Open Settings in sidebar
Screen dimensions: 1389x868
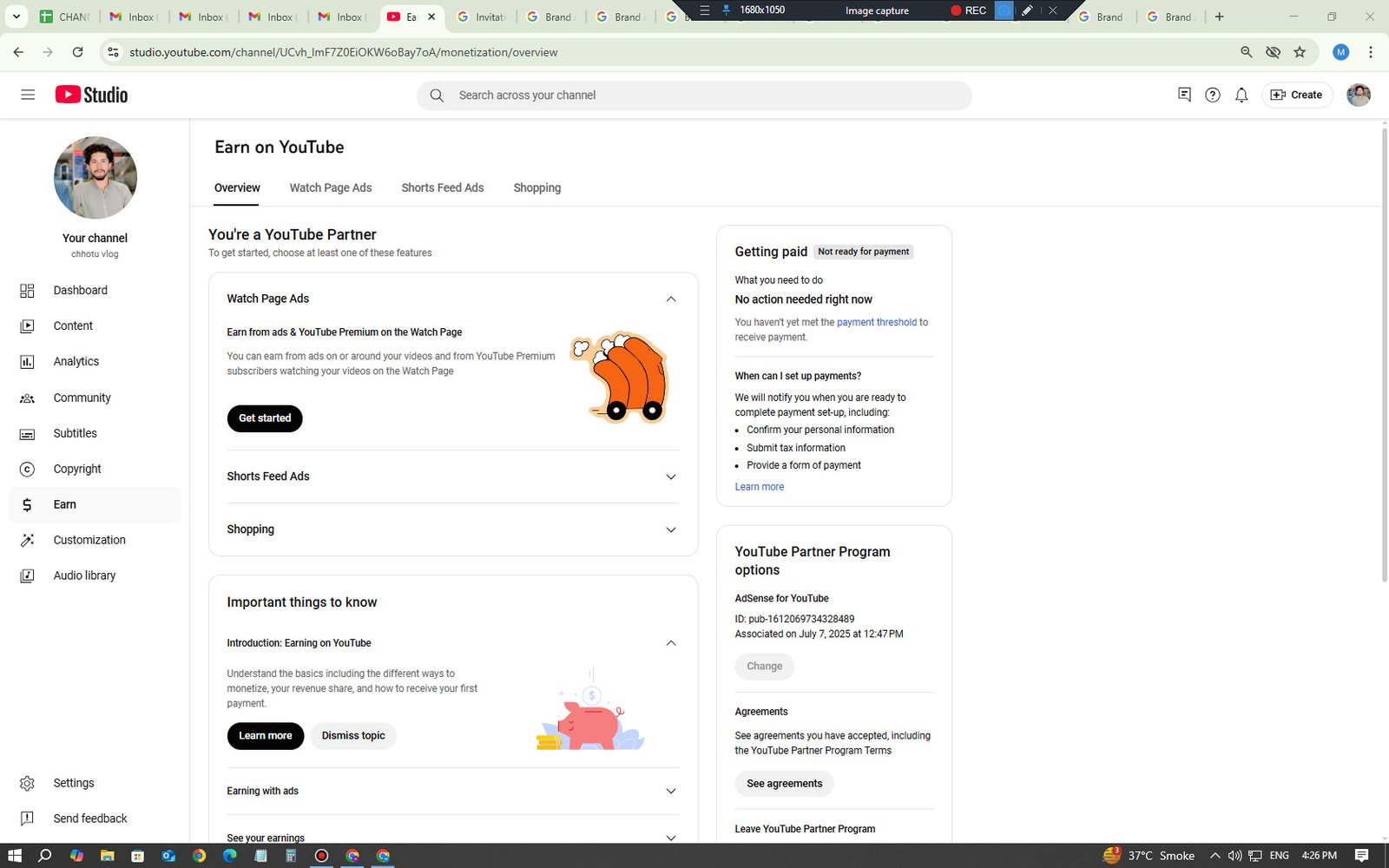tap(95, 783)
